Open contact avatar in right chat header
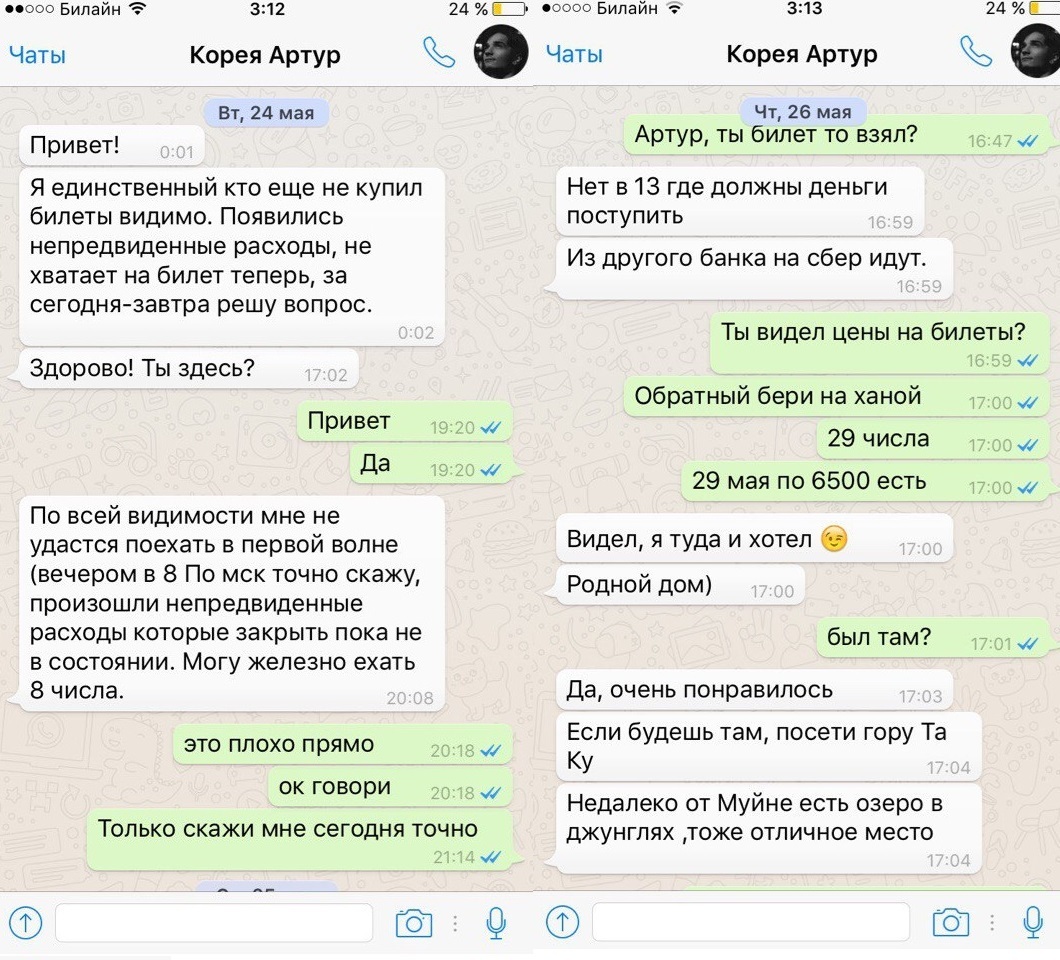 point(1035,51)
